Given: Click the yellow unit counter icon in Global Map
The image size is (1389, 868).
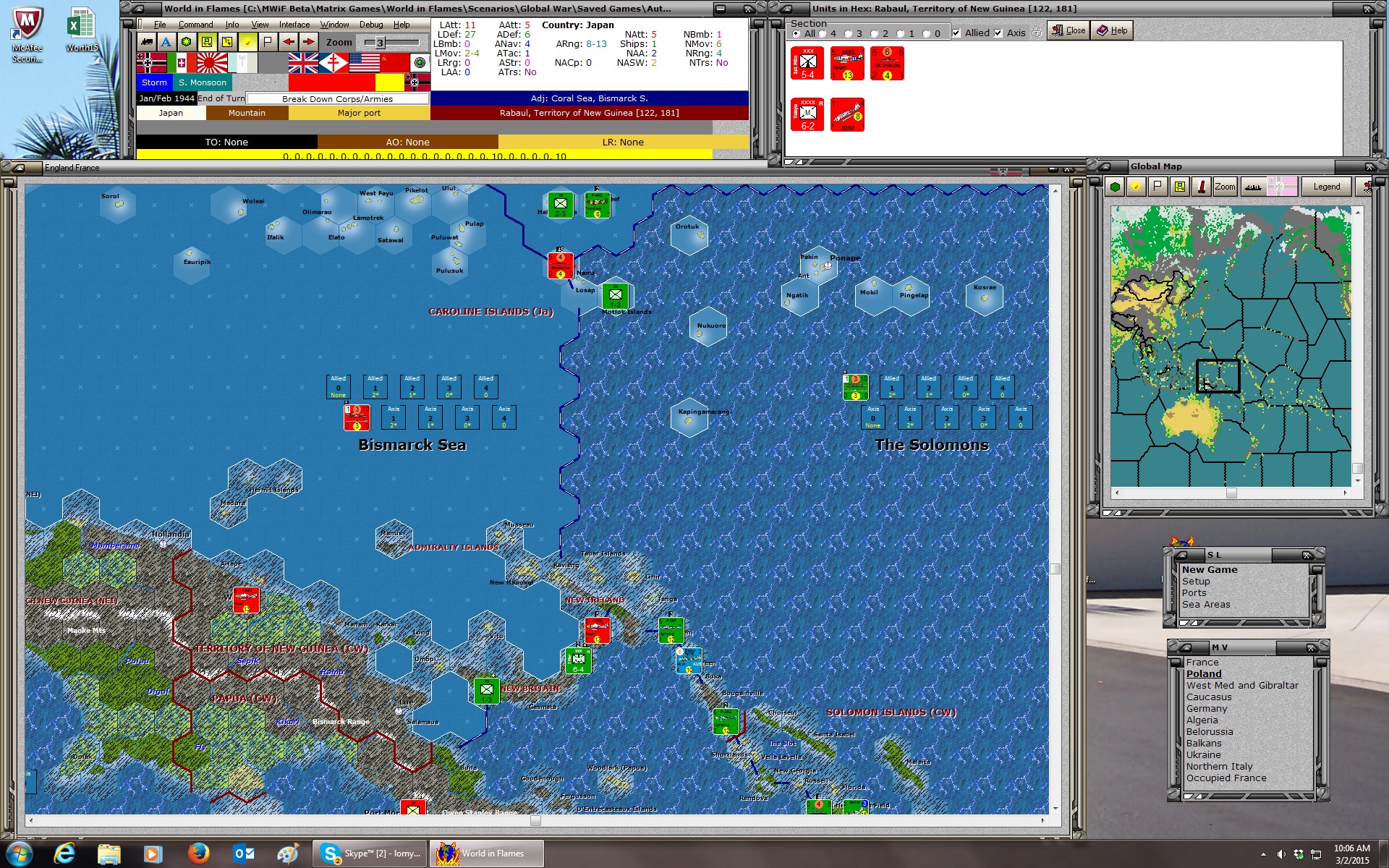Looking at the screenshot, I should pyautogui.click(x=1180, y=187).
